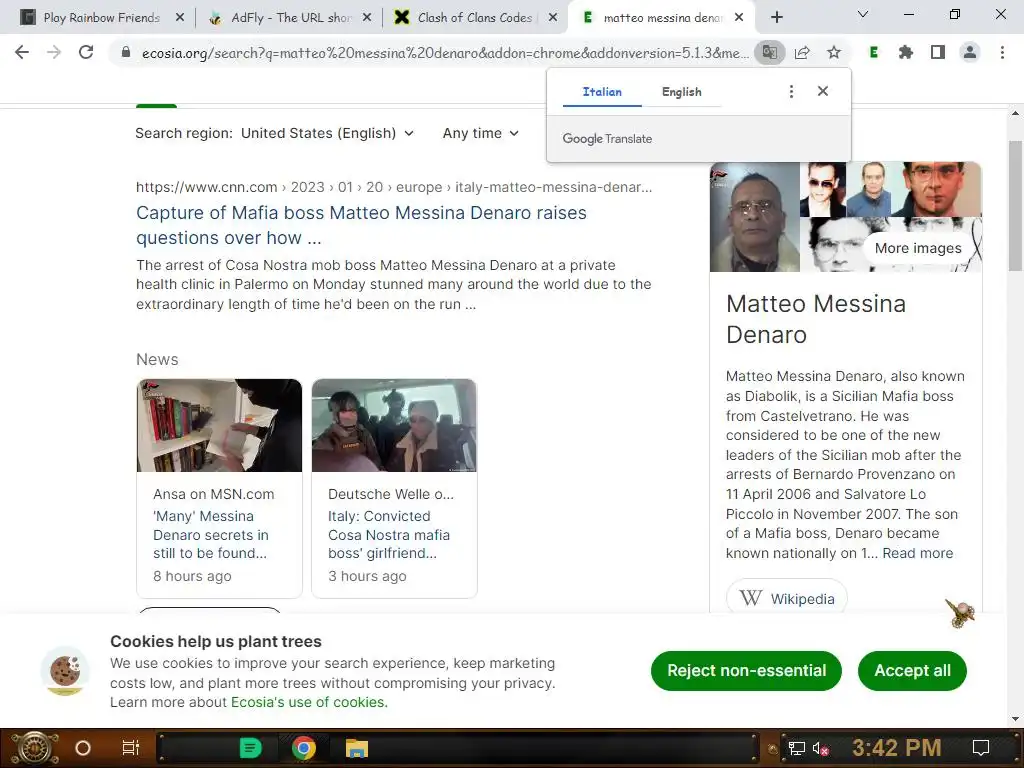Click the muted volume tray icon

(x=820, y=749)
